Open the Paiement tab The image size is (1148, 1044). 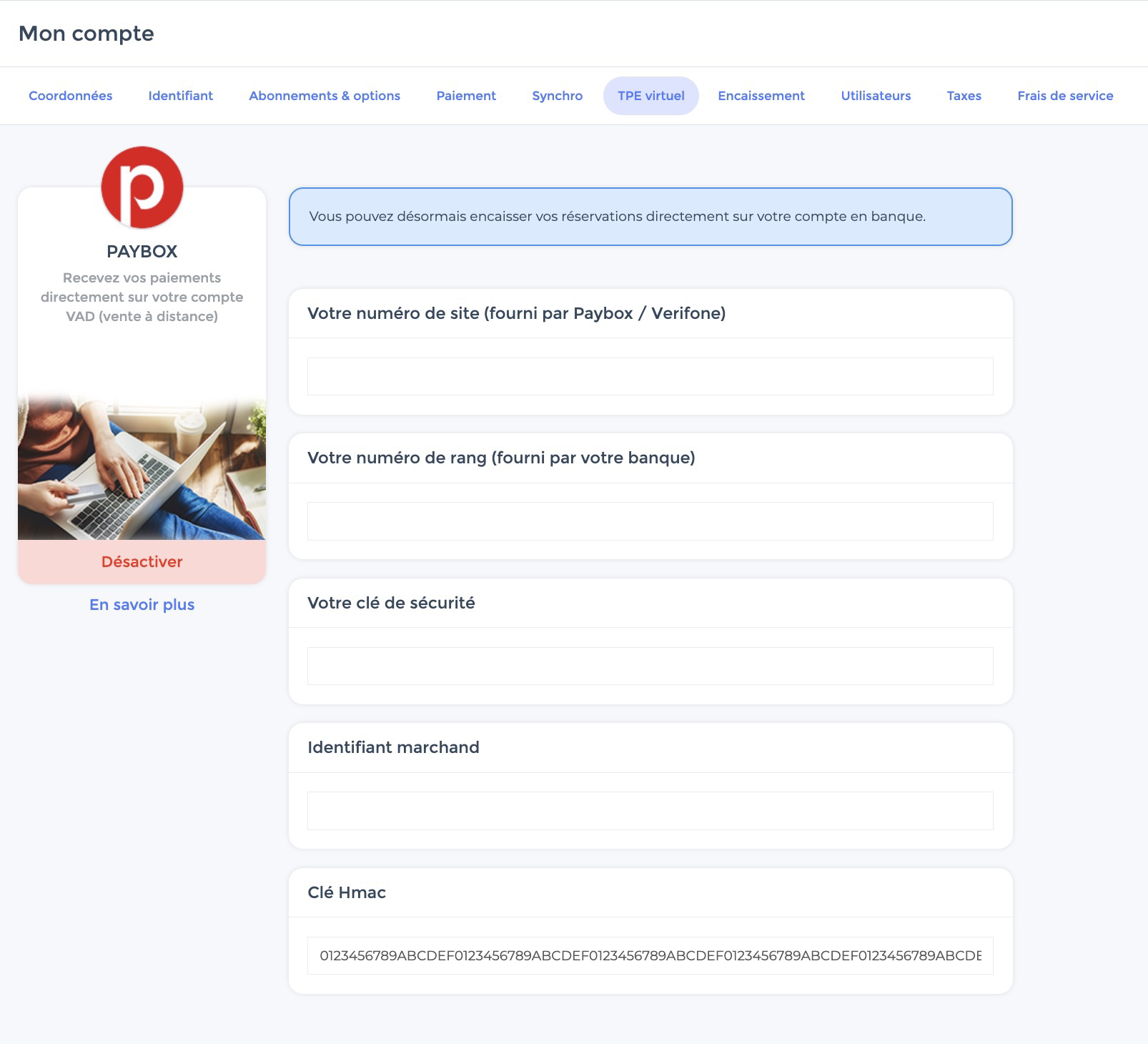click(x=465, y=96)
